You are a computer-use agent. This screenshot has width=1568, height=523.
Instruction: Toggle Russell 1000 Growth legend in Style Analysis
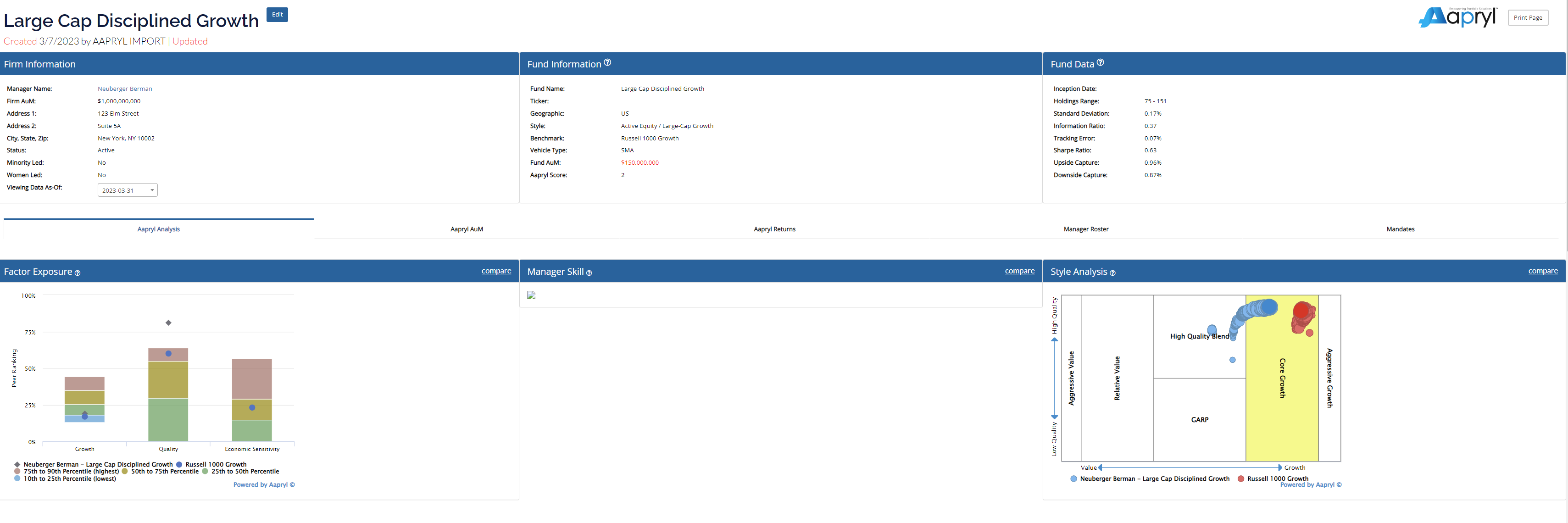[x=1273, y=478]
